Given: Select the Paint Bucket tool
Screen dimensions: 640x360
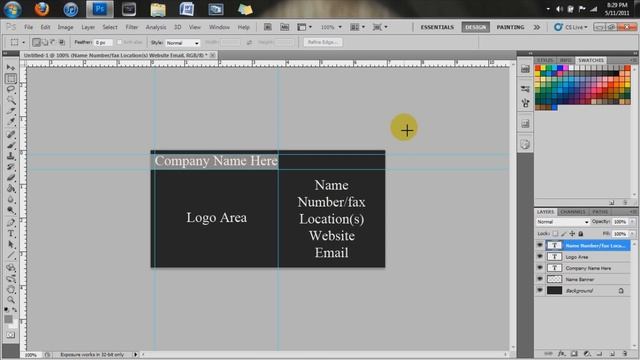Looking at the screenshot, I should tap(11, 189).
